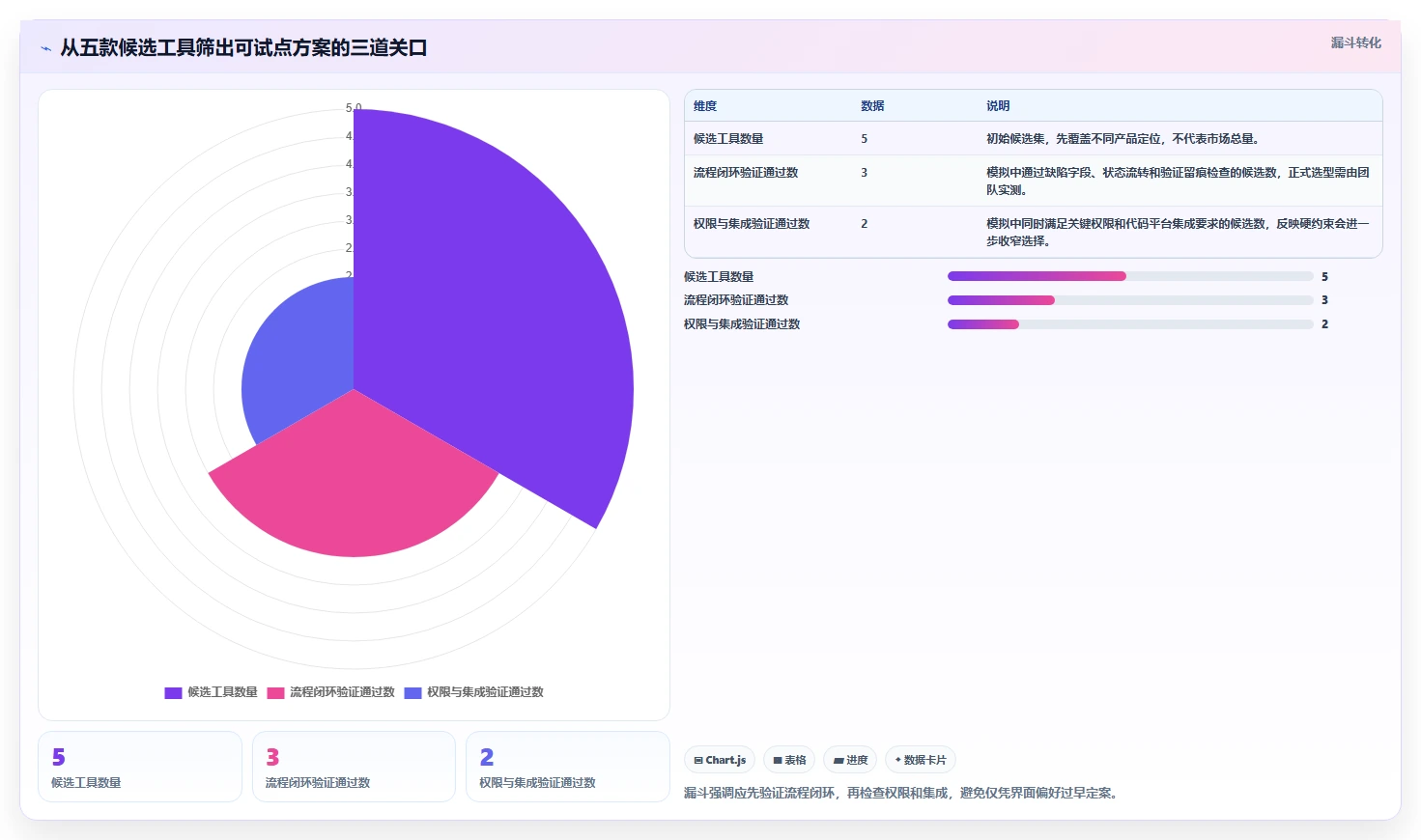Click the title 从五款候选工具筛出可试点方案的三道关口
The width and height of the screenshot is (1421, 840).
click(243, 48)
